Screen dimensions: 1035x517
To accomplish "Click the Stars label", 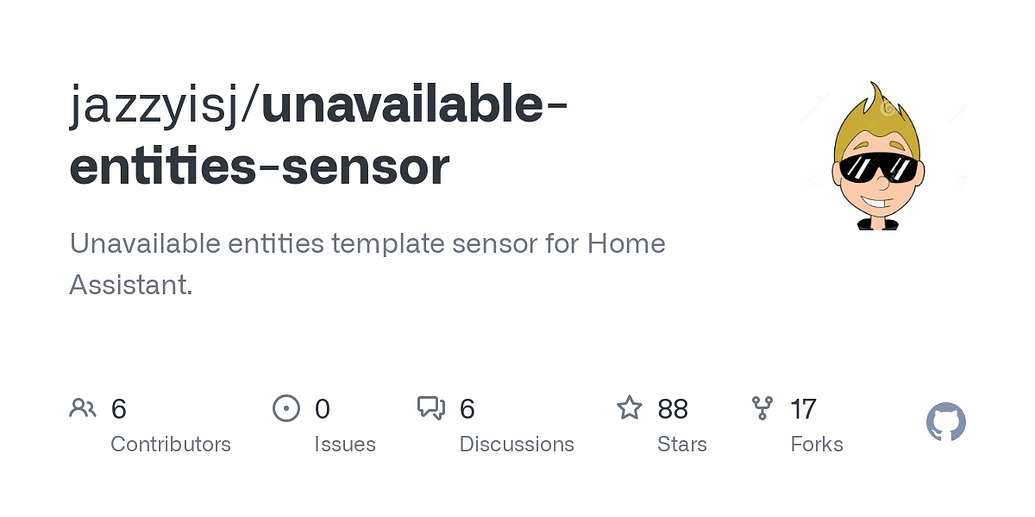I will [682, 444].
